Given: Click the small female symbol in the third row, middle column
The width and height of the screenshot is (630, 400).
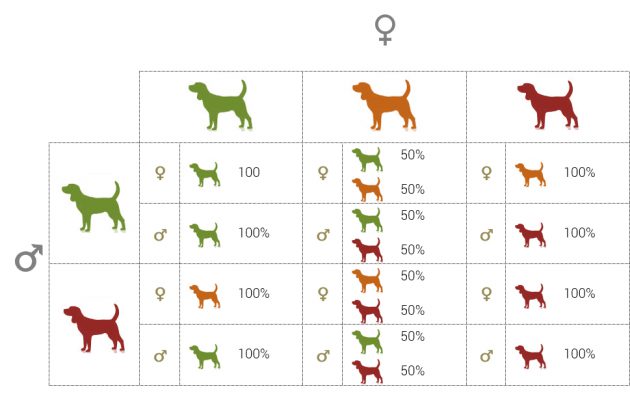Looking at the screenshot, I should [x=323, y=294].
